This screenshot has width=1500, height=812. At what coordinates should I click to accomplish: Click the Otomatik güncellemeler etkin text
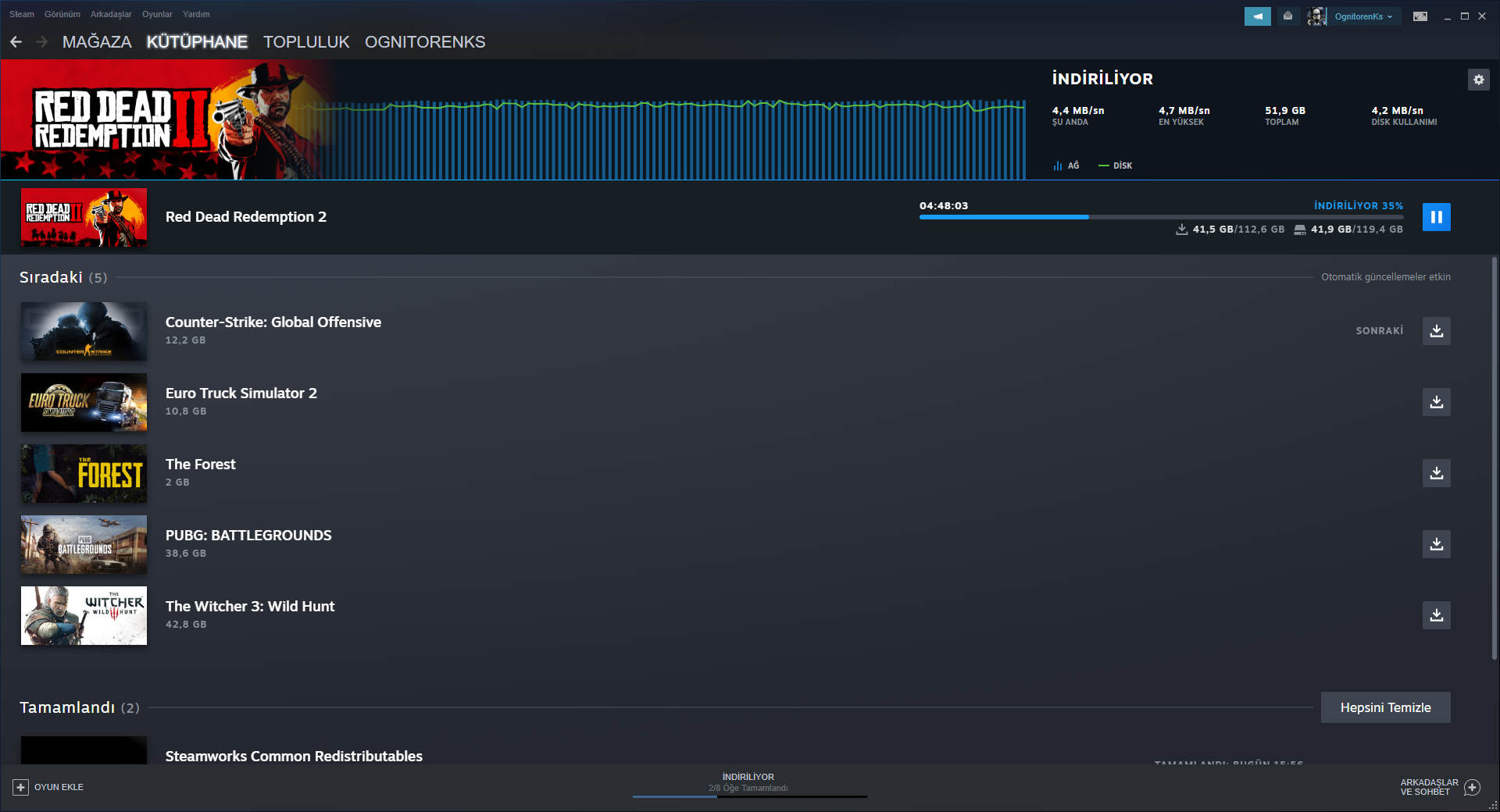point(1386,277)
